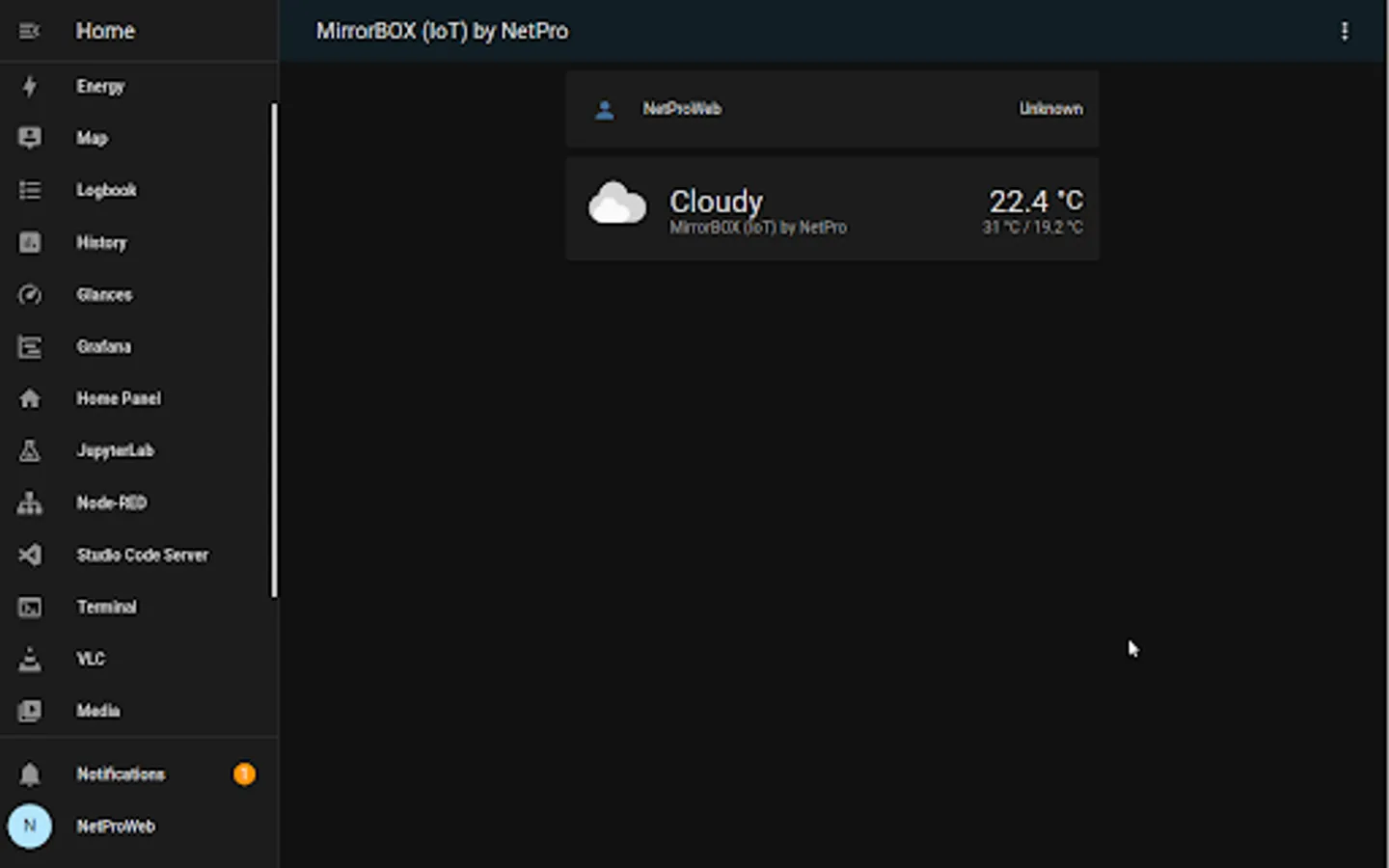1389x868 pixels.
Task: Click the person icon in NetProWeb card
Action: pos(605,109)
